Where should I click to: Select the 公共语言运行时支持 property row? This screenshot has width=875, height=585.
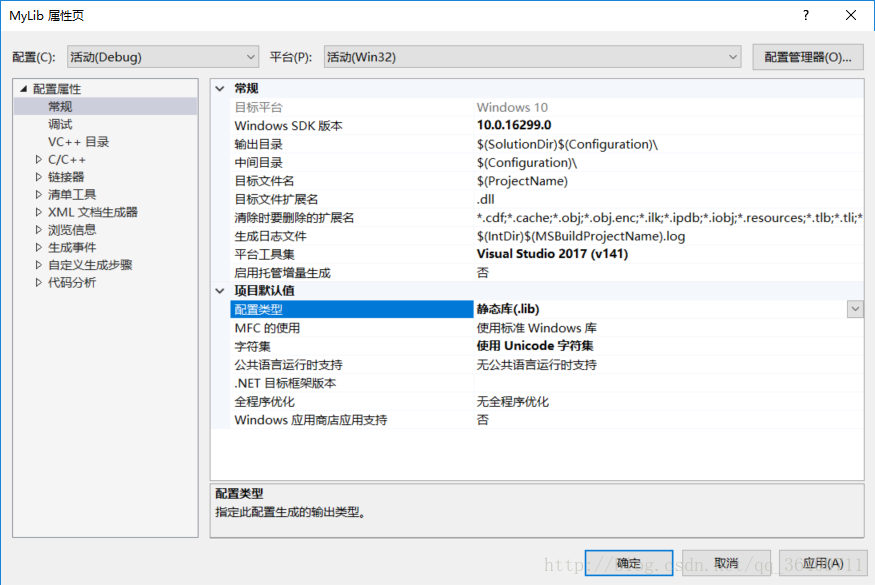pyautogui.click(x=547, y=365)
